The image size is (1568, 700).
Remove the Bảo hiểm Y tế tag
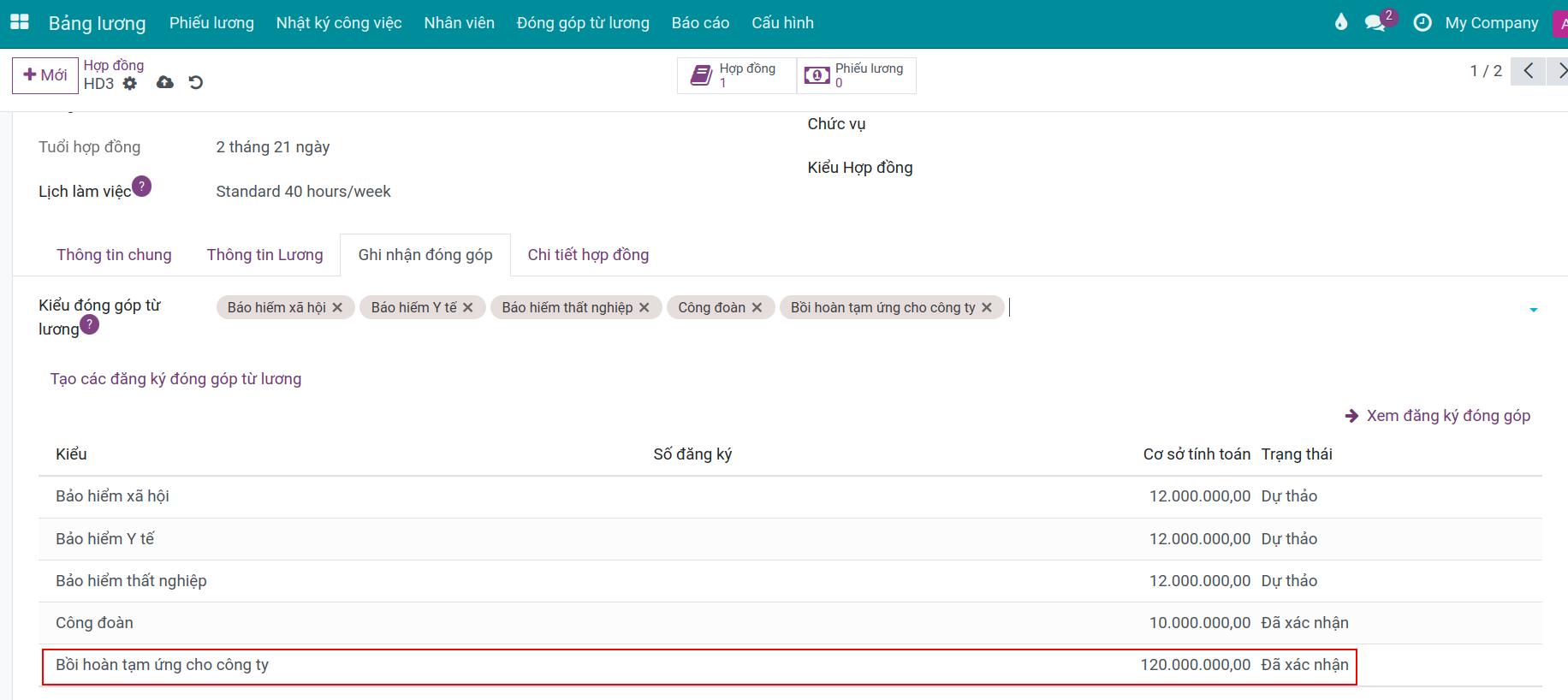468,307
